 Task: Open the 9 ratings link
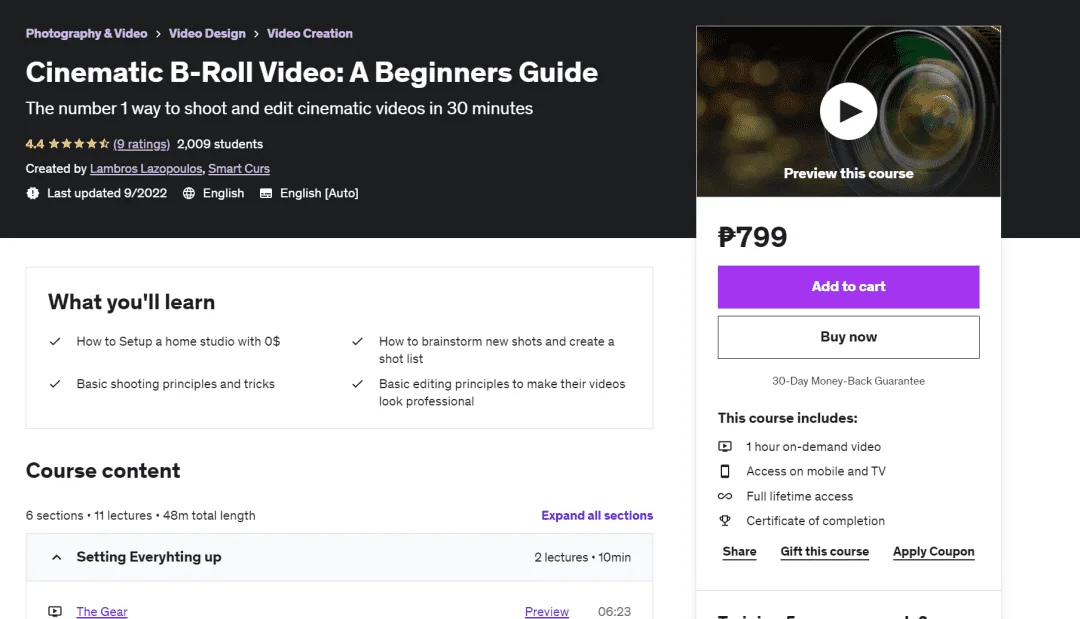141,144
